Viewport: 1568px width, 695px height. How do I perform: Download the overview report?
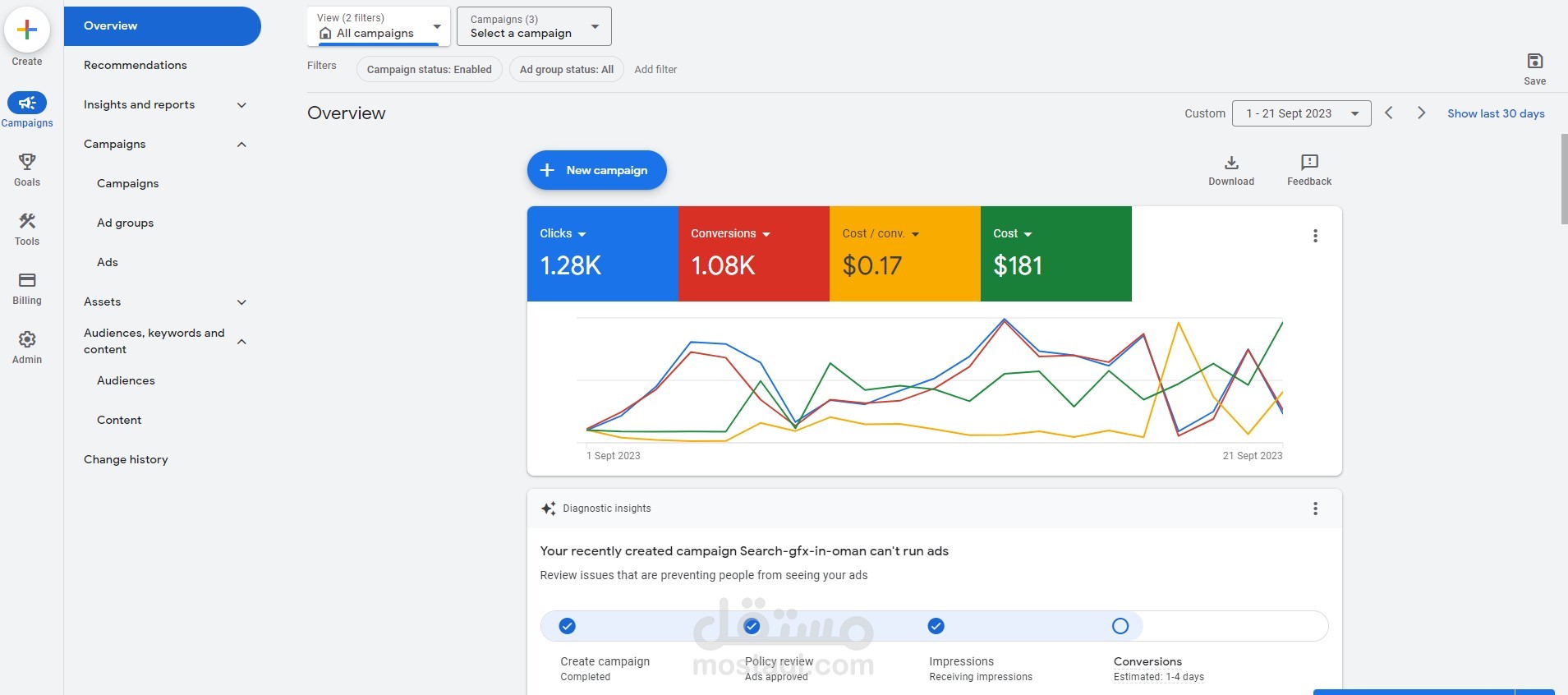pos(1230,163)
